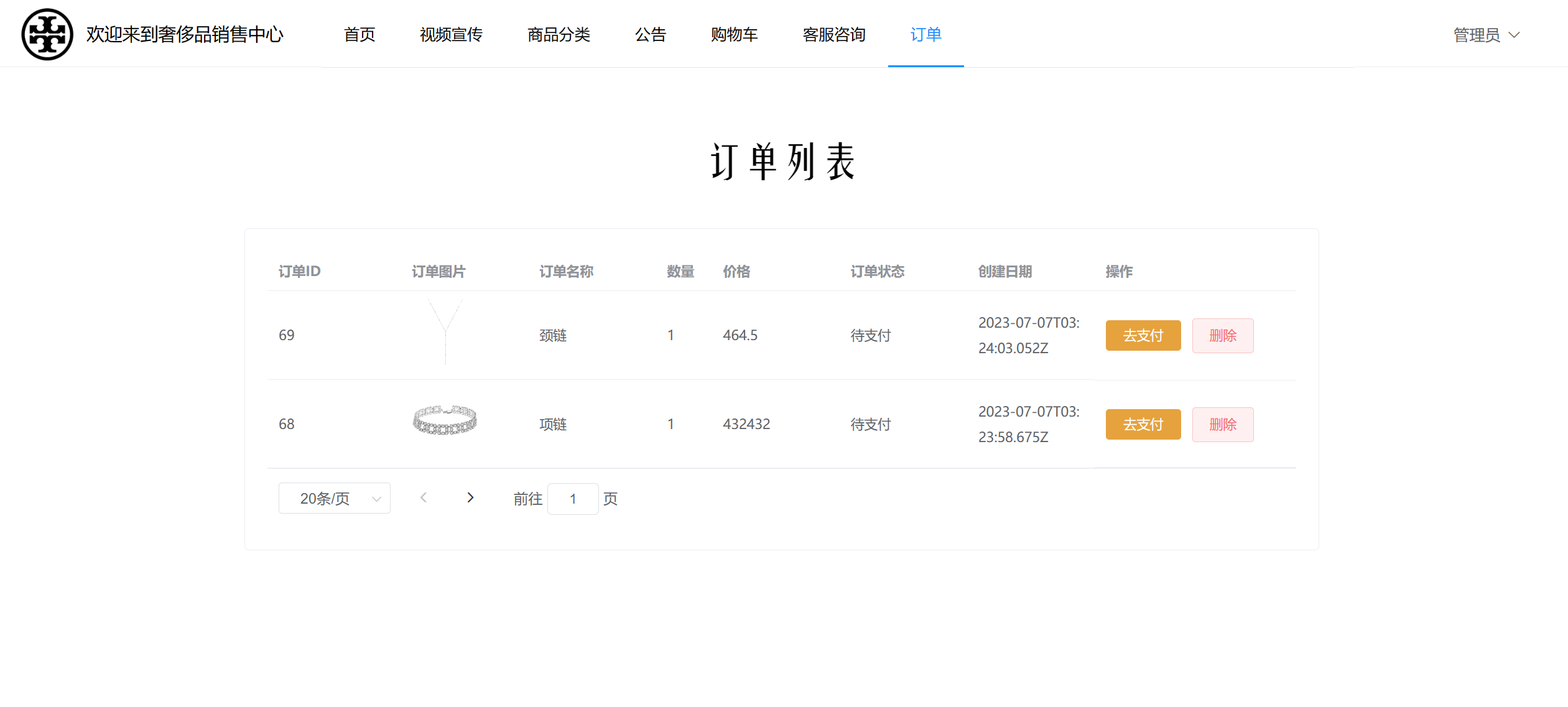Click the 数量 column header
1568x707 pixels.
tap(680, 272)
